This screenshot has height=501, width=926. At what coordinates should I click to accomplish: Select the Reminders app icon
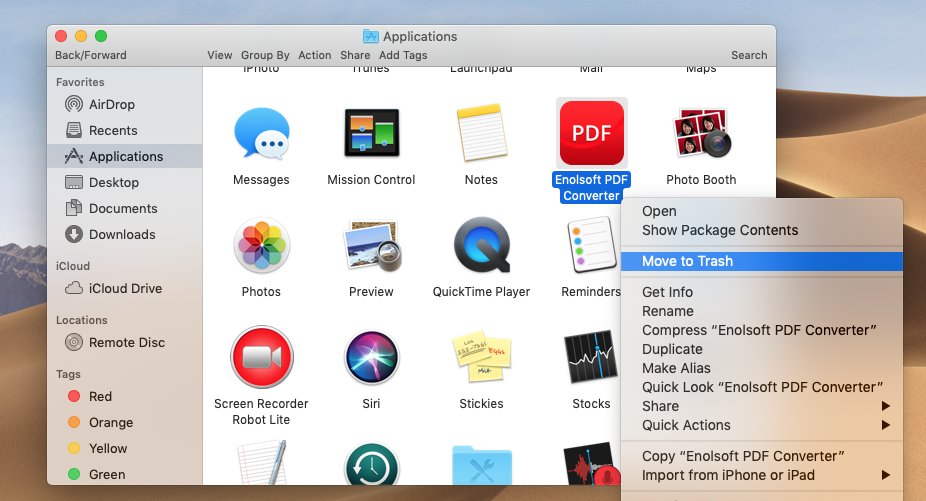coord(592,245)
